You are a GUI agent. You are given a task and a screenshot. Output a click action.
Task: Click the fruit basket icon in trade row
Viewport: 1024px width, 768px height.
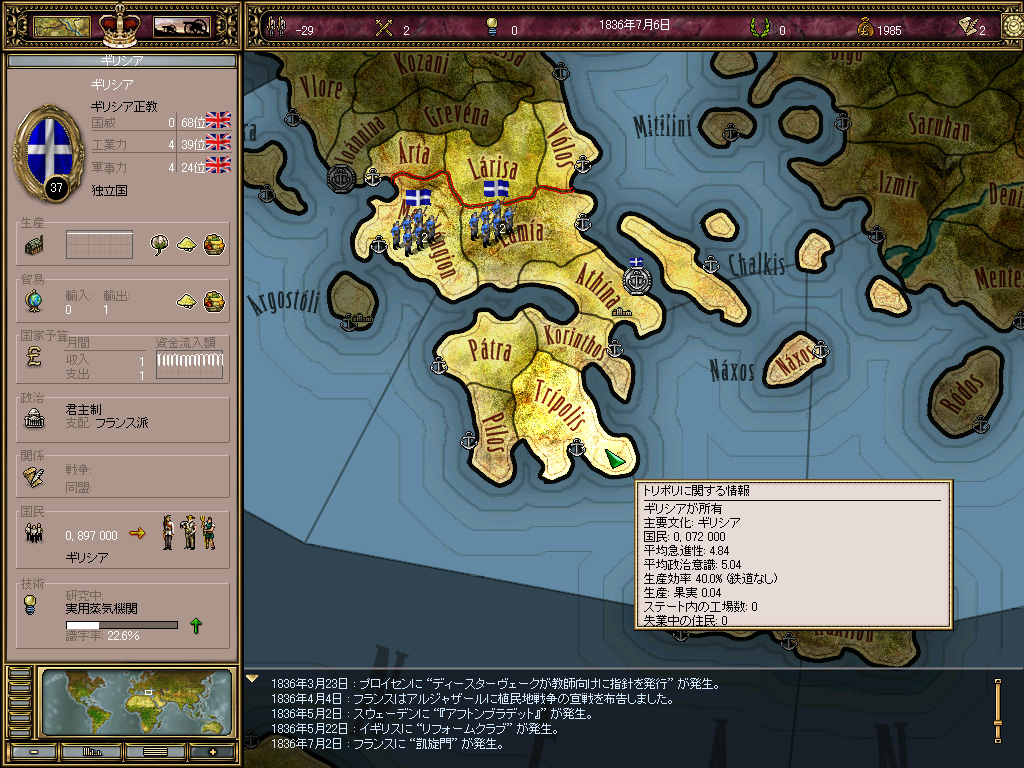(214, 301)
